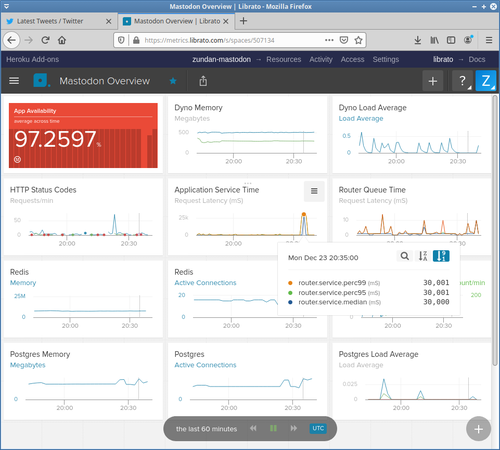Screen dimensions: 500x450
Task: Click the Mastodon Overview space title
Action: pyautogui.click(x=105, y=81)
